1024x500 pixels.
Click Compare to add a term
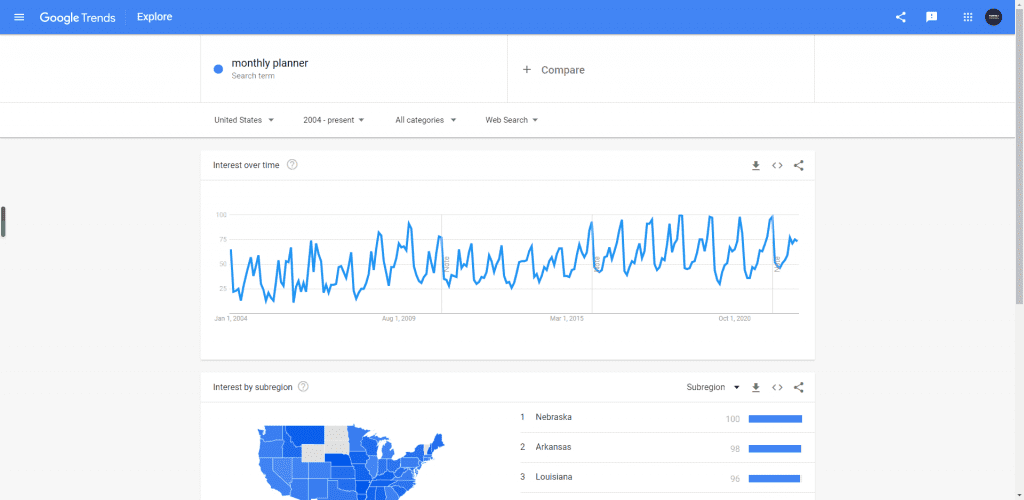[x=555, y=70]
